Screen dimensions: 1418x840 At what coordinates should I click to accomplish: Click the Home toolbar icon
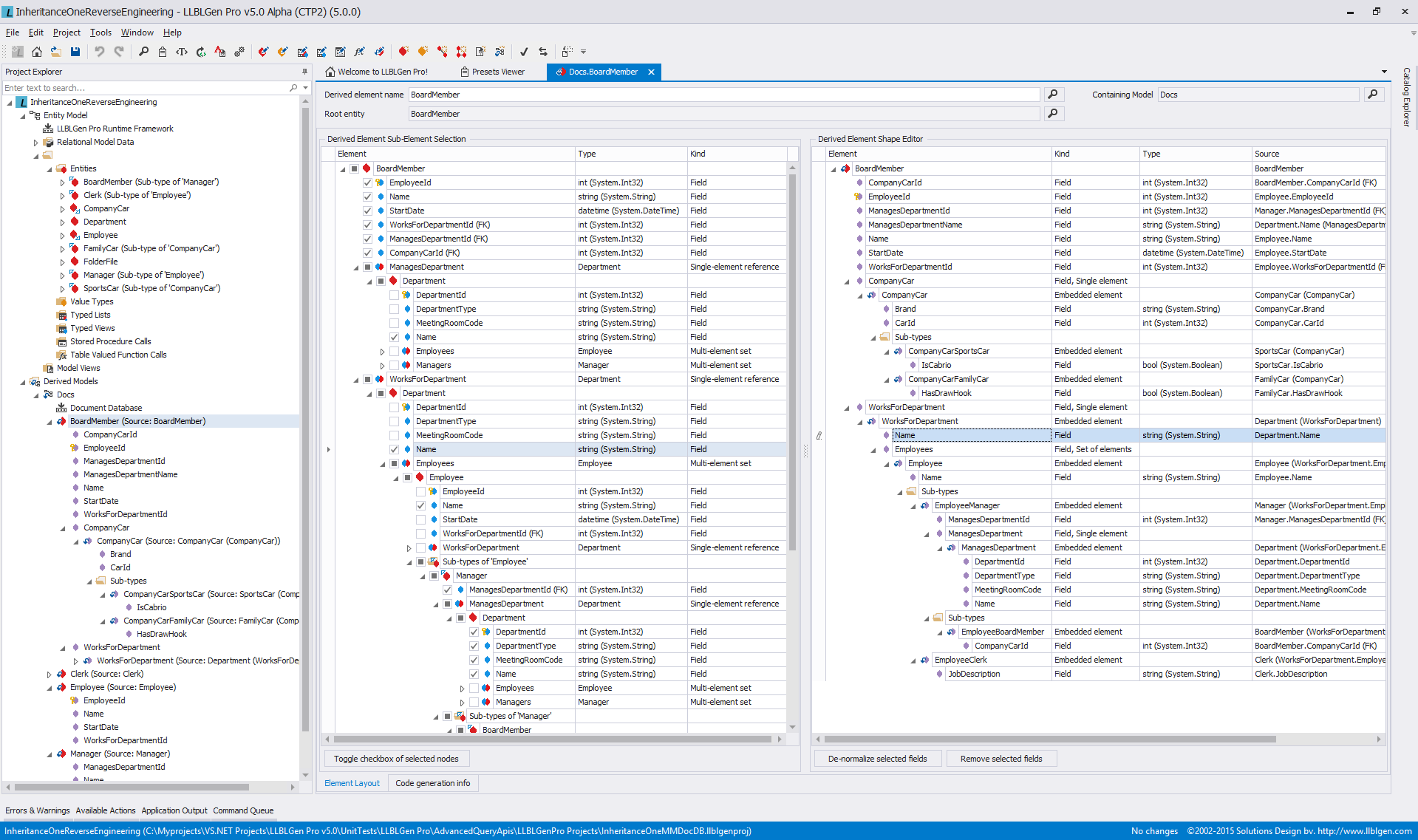[x=36, y=52]
